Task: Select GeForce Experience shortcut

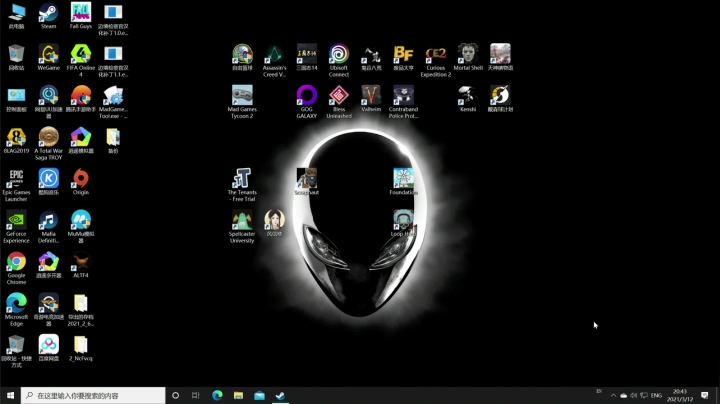Action: (16, 227)
